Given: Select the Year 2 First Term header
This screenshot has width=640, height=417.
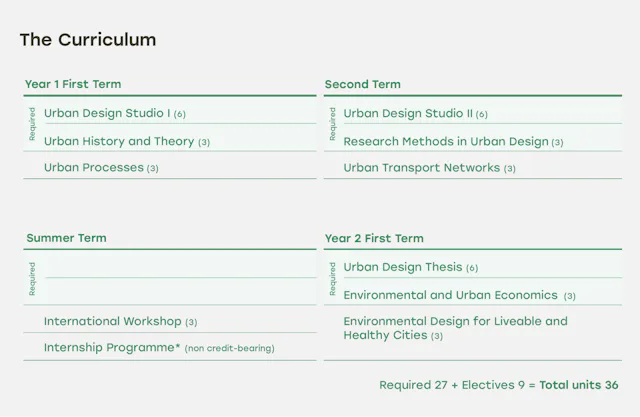Looking at the screenshot, I should click(x=374, y=238).
